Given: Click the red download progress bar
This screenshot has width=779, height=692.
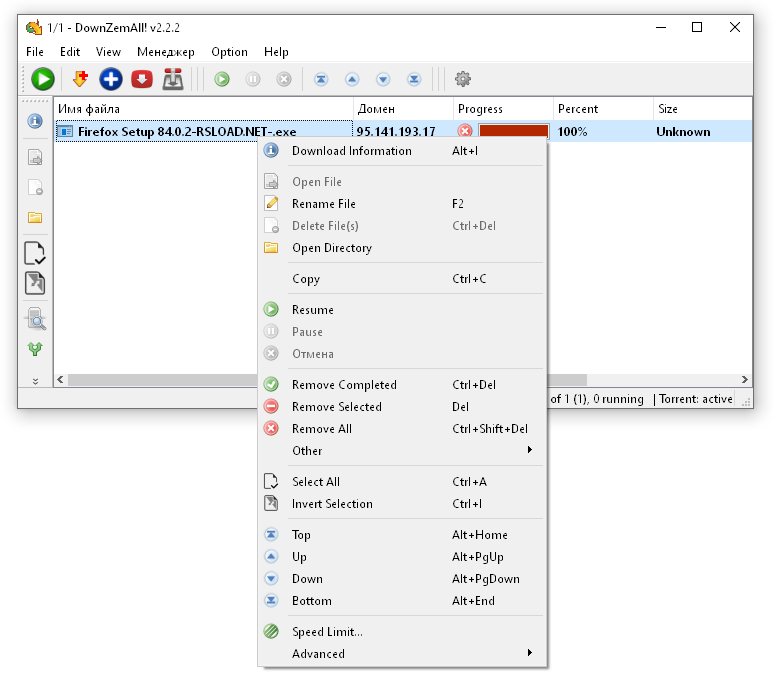Looking at the screenshot, I should click(514, 131).
